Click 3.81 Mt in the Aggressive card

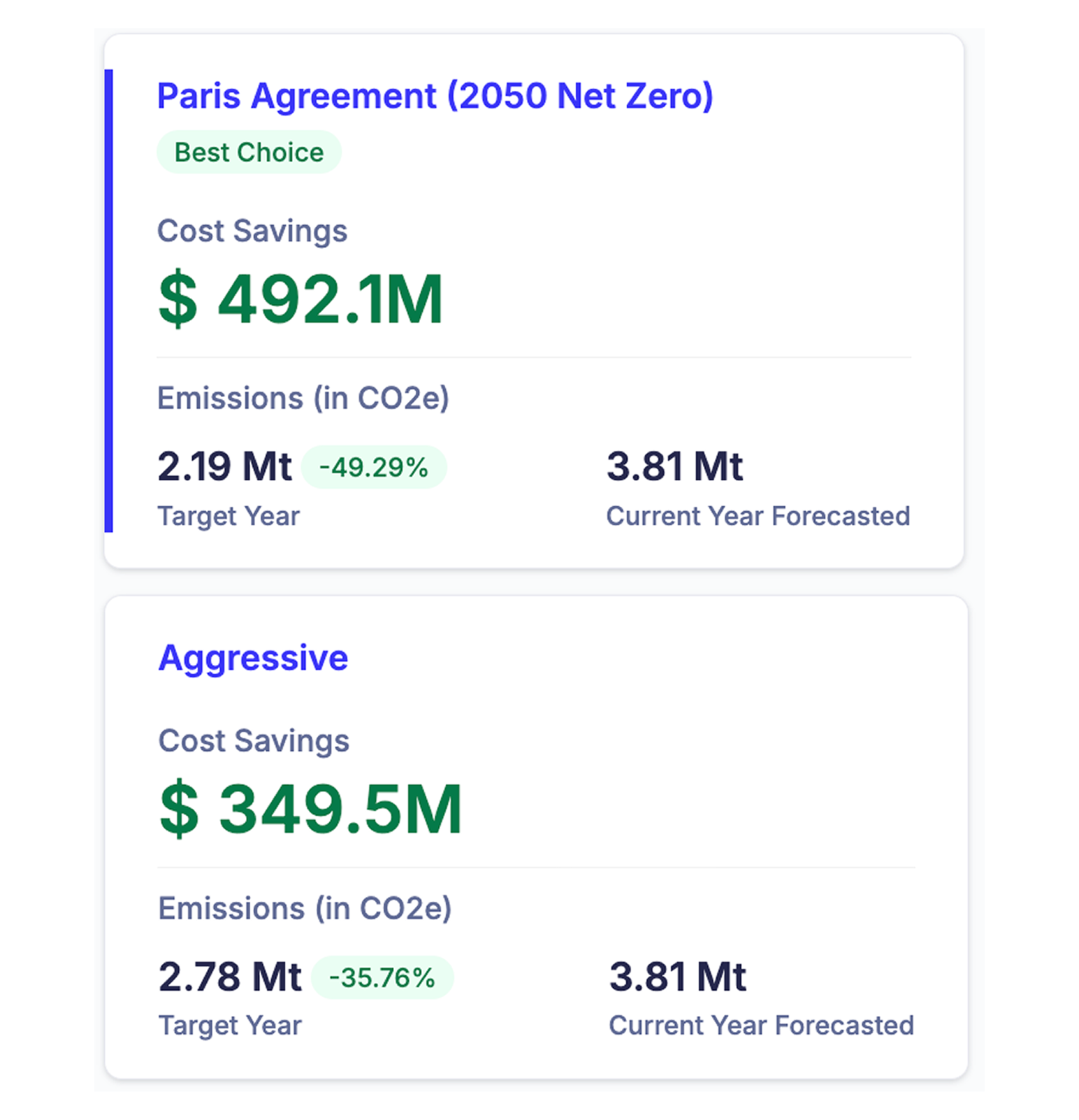click(678, 977)
